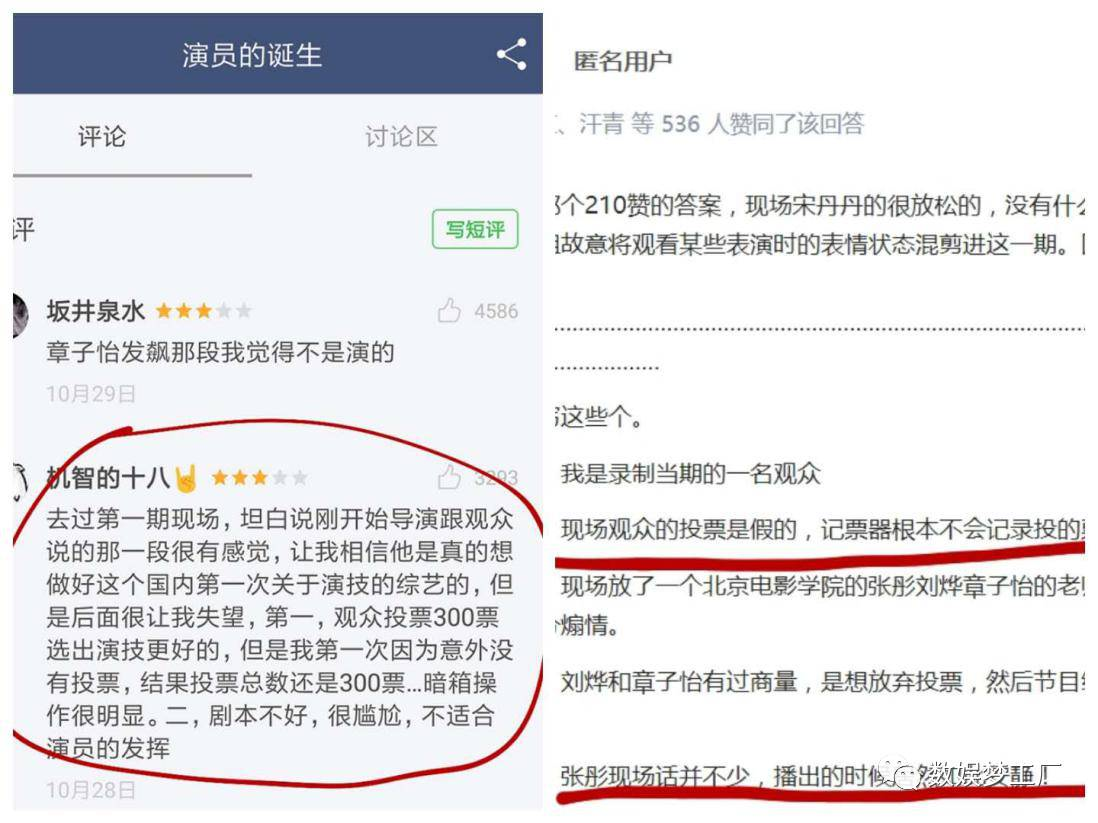Open 机智的十八's profile avatar
This screenshot has height=823, width=1098.
tap(20, 482)
